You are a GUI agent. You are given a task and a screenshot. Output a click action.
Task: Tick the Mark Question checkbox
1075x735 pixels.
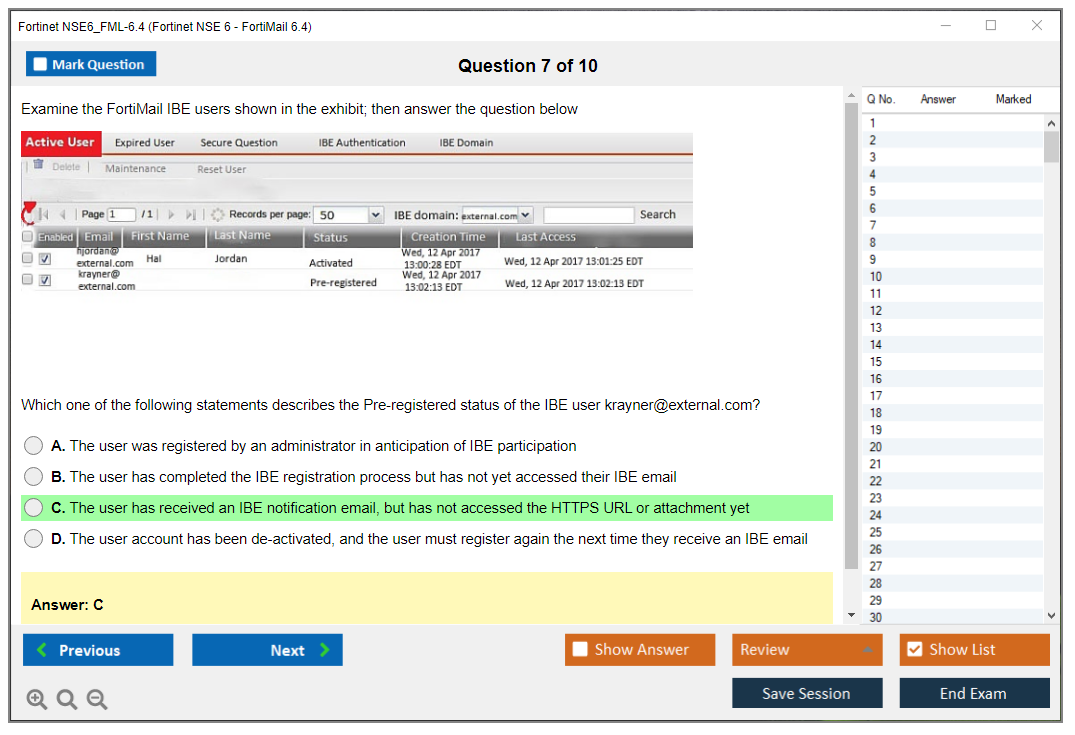point(41,64)
